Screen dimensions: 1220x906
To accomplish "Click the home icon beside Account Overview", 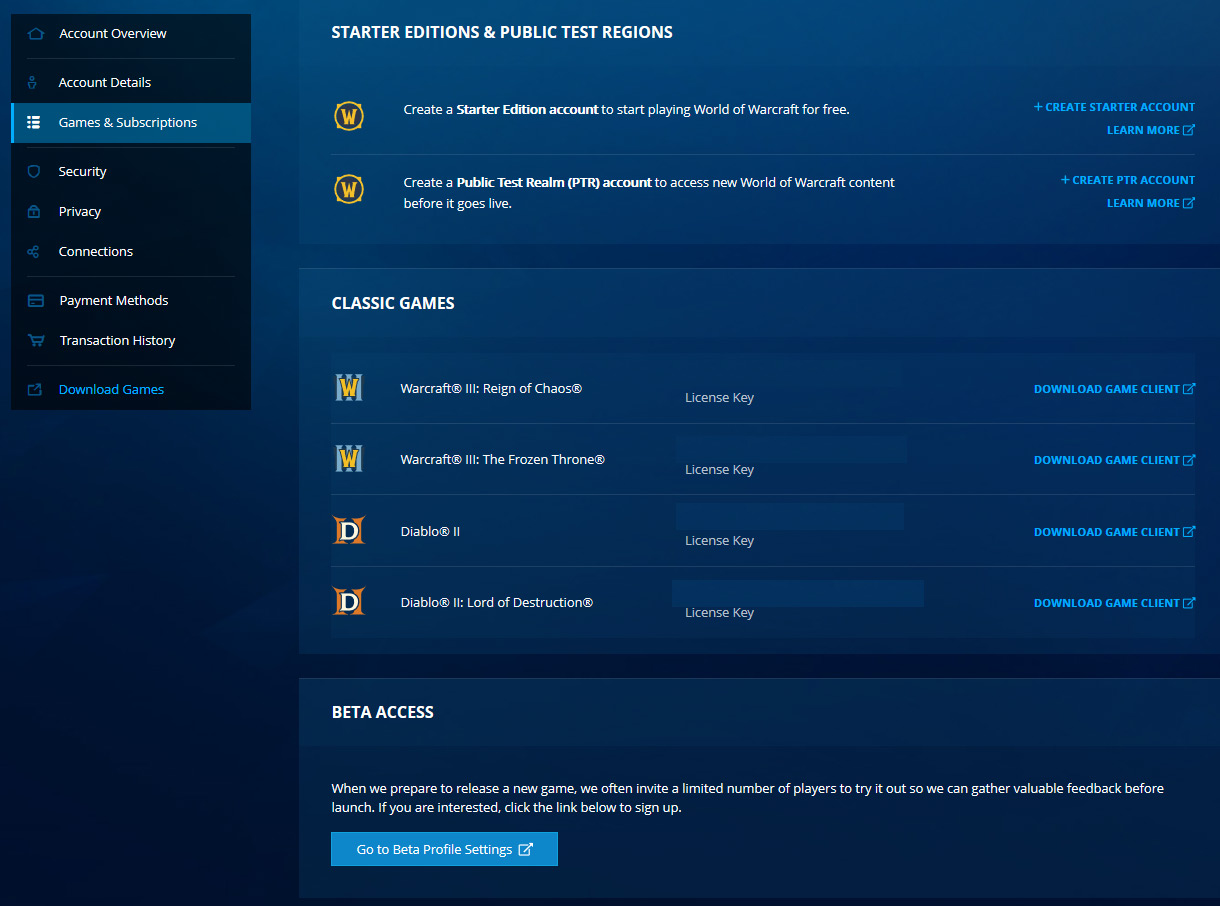I will pyautogui.click(x=36, y=34).
